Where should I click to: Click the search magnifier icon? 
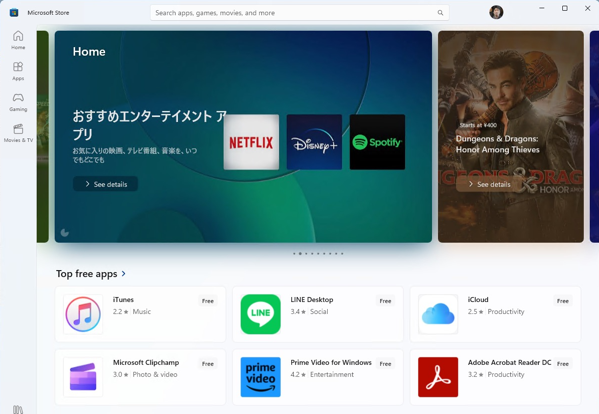click(x=440, y=13)
